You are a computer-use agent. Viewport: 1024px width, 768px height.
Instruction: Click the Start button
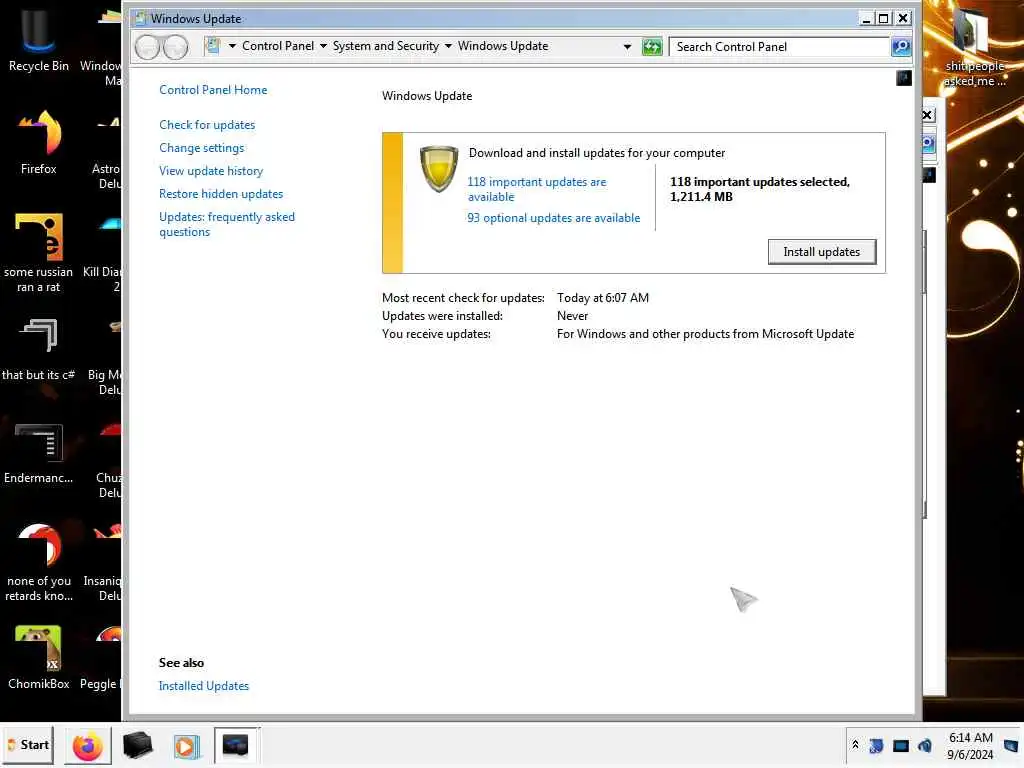[27, 745]
